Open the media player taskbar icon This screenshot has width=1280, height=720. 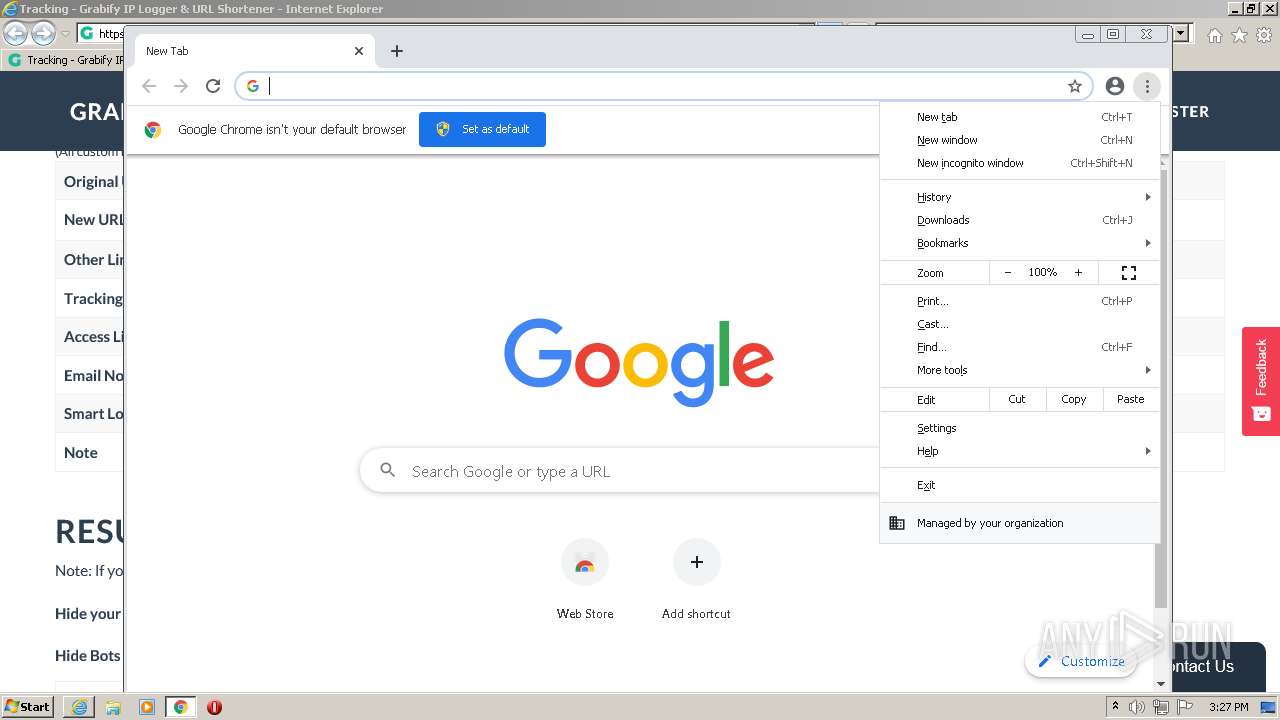pos(147,707)
